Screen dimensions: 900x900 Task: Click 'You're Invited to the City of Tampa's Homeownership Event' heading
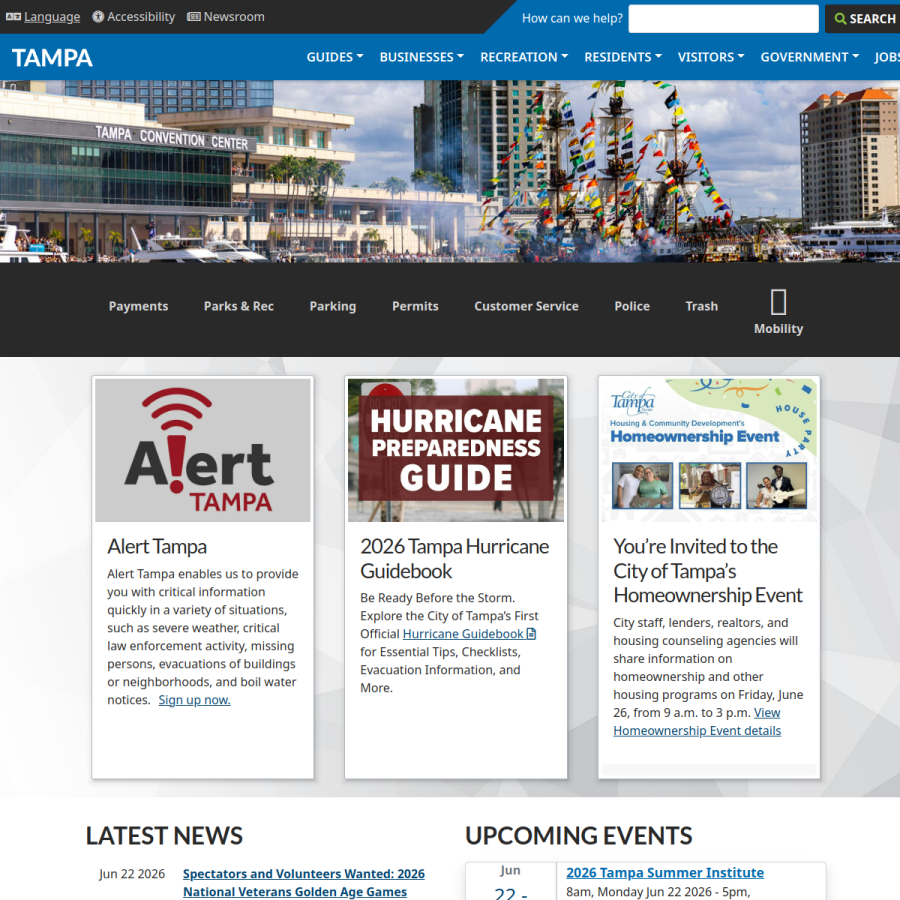coord(708,571)
